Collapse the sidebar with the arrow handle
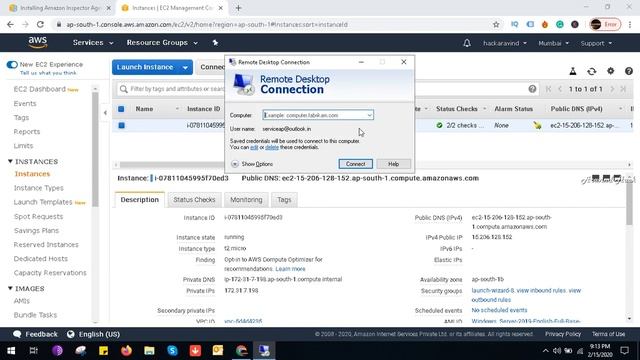 coord(105,113)
